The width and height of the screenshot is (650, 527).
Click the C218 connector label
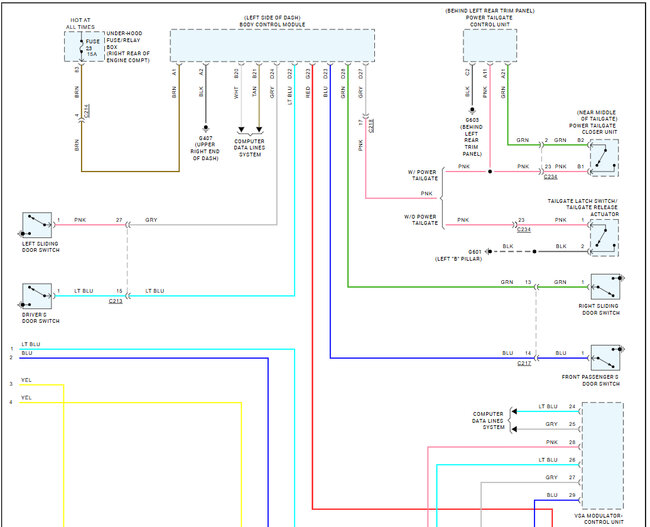click(371, 126)
